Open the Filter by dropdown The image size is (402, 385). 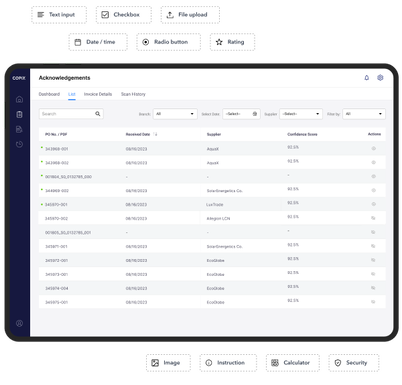[x=364, y=114]
